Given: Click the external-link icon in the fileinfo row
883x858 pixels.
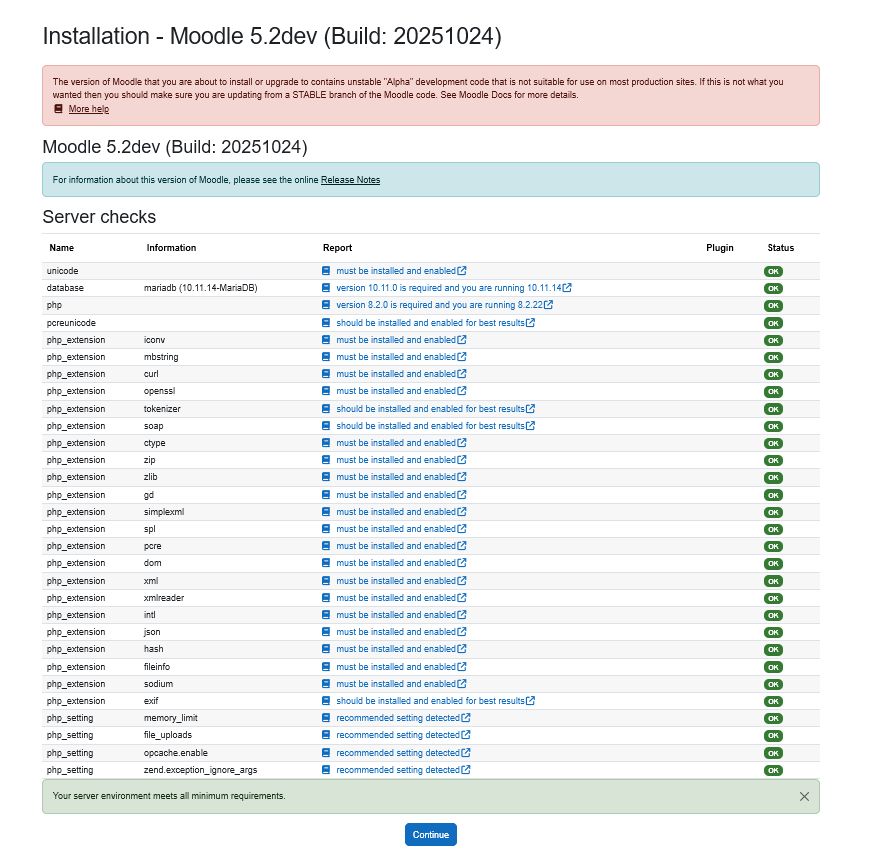Looking at the screenshot, I should pyautogui.click(x=462, y=667).
